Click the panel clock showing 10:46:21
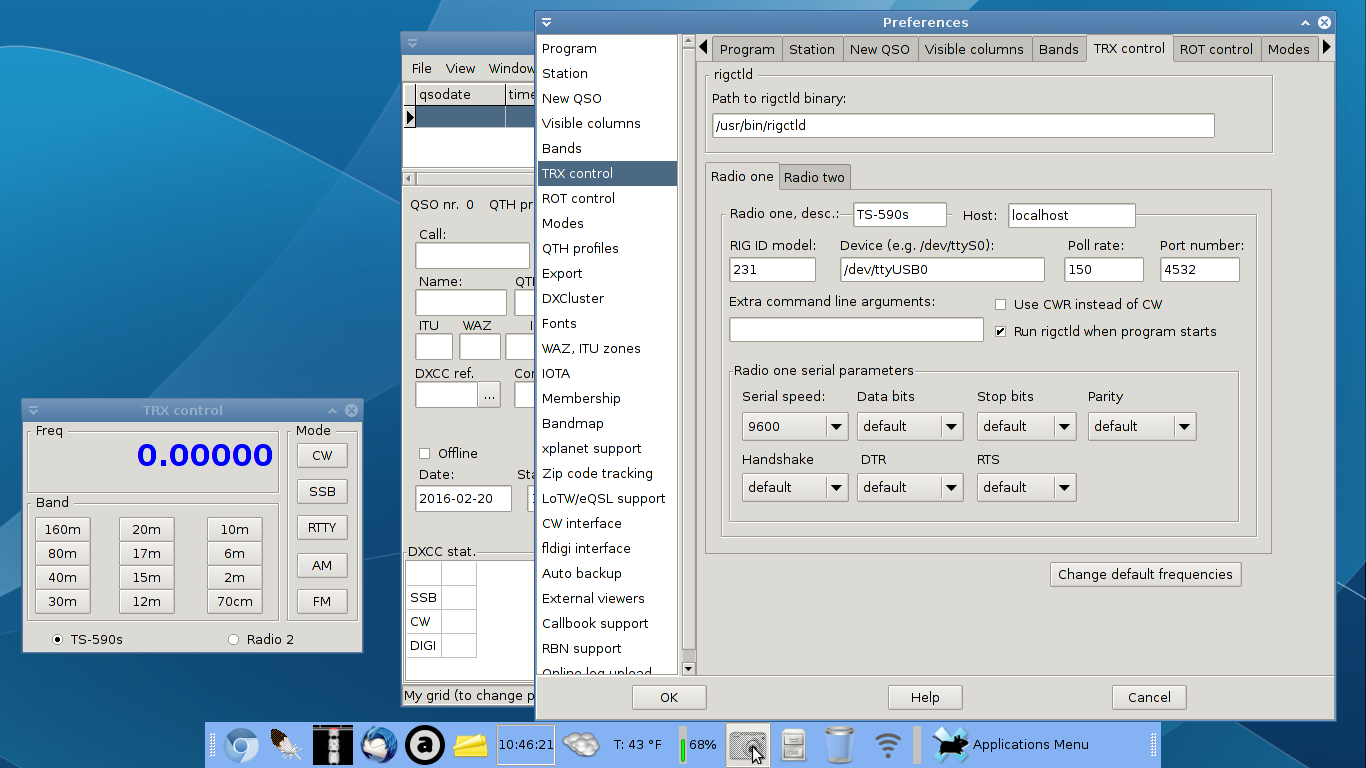 [526, 745]
